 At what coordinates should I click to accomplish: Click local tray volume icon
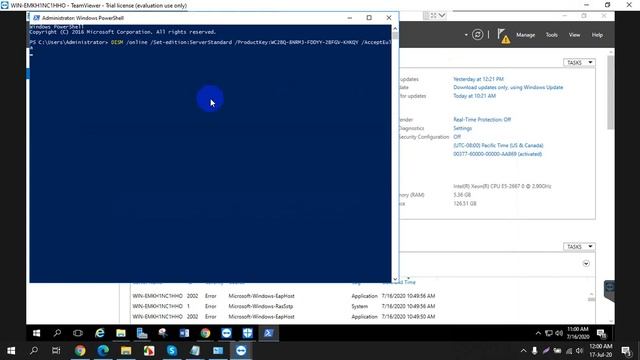(580, 351)
